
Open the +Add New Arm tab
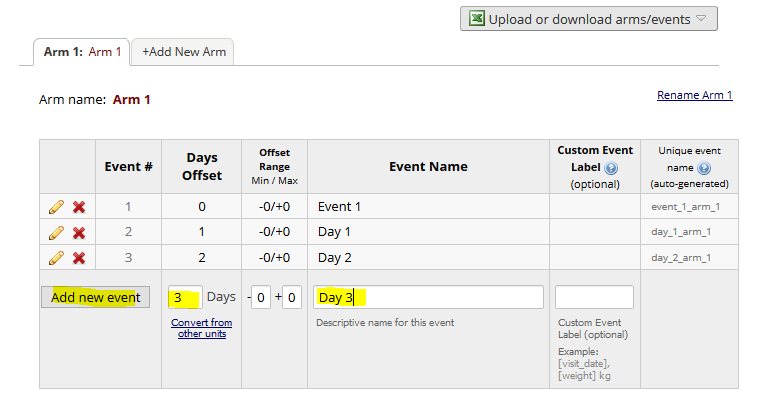click(183, 52)
